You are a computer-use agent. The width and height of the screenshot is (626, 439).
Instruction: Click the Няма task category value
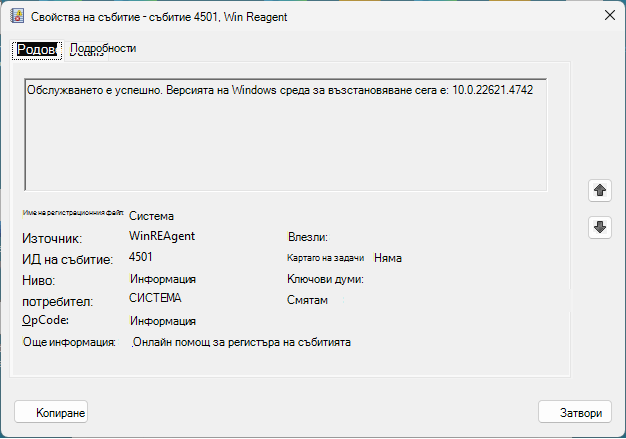[388, 258]
